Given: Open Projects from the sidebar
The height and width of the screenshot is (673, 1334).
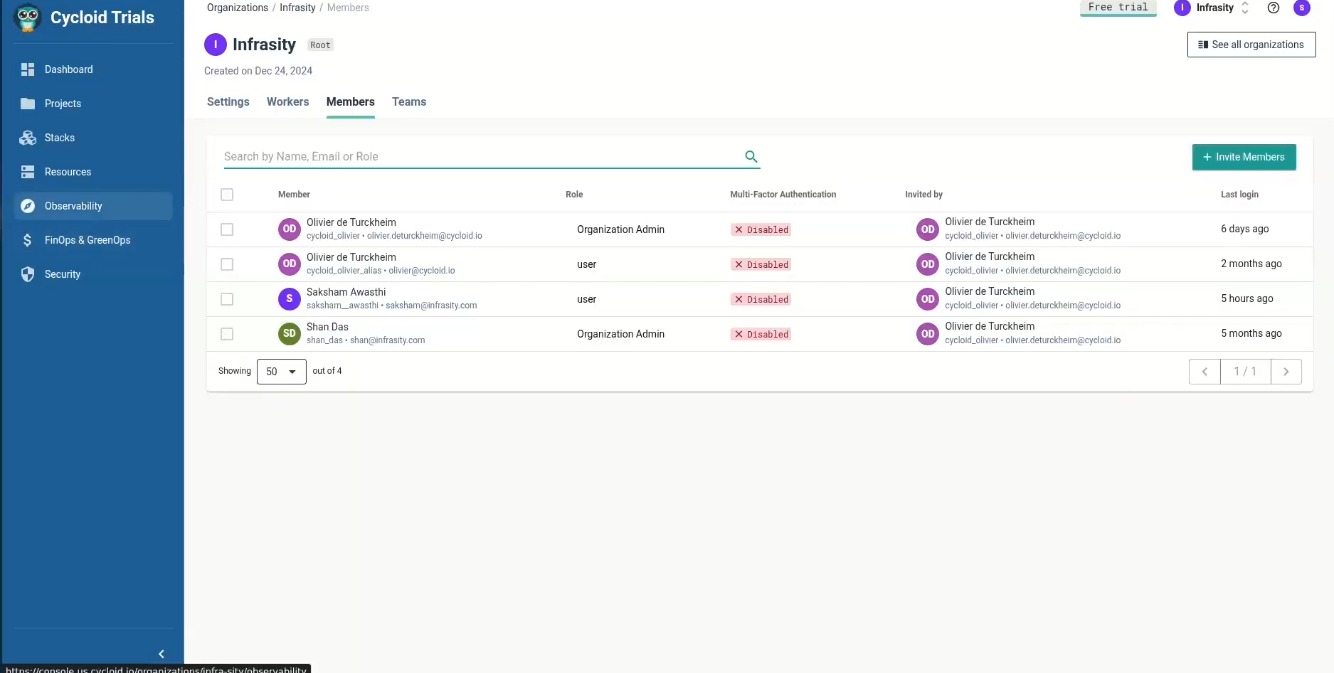Looking at the screenshot, I should click(x=93, y=104).
